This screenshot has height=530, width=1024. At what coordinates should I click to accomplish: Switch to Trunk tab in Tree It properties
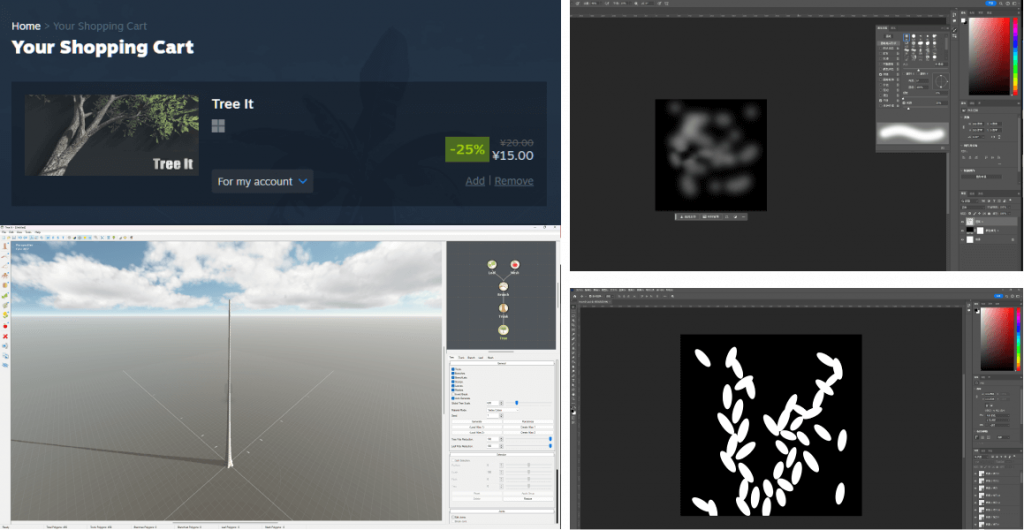pyautogui.click(x=461, y=358)
